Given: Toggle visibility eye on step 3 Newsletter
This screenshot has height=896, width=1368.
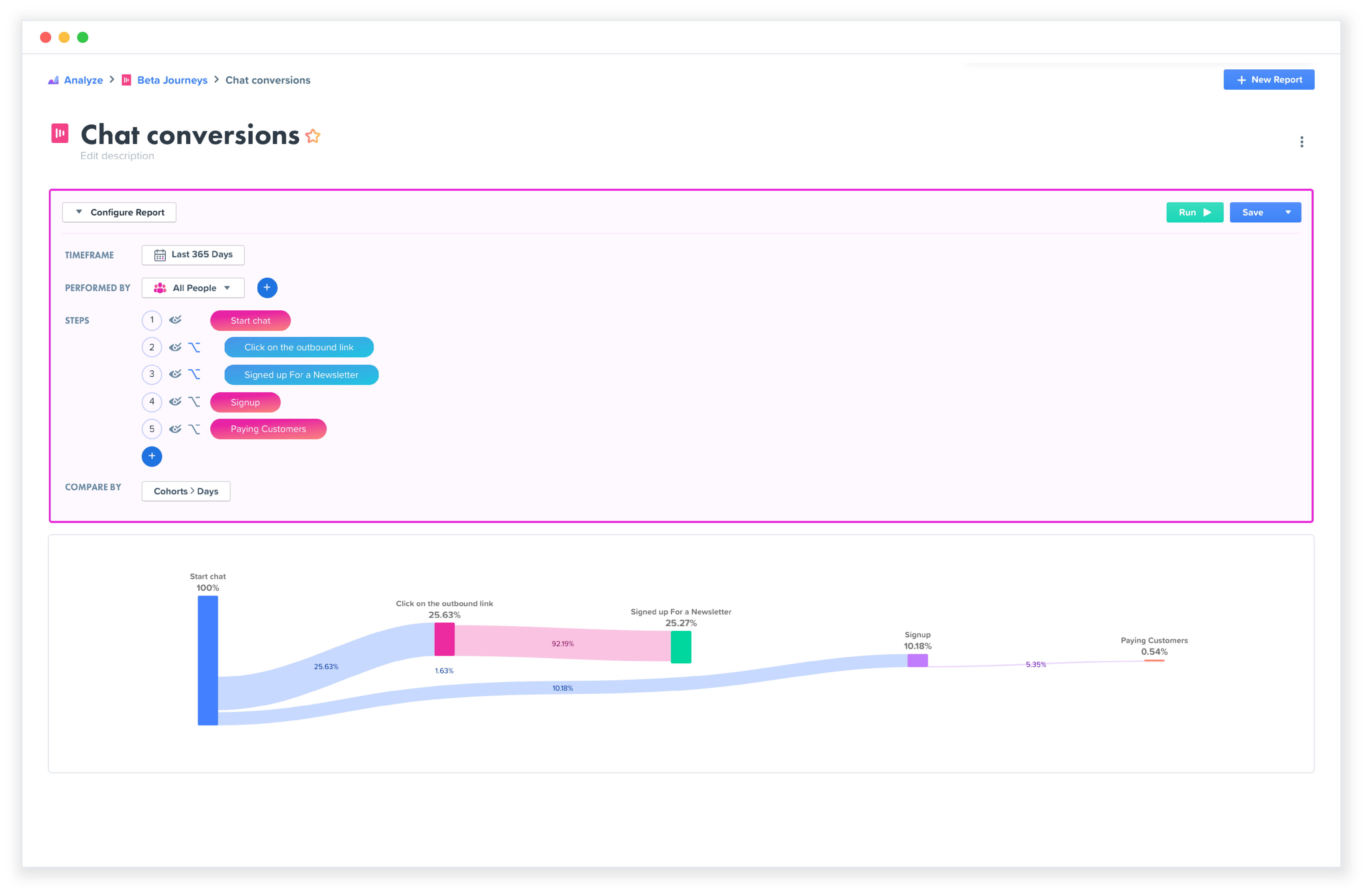Looking at the screenshot, I should click(175, 374).
